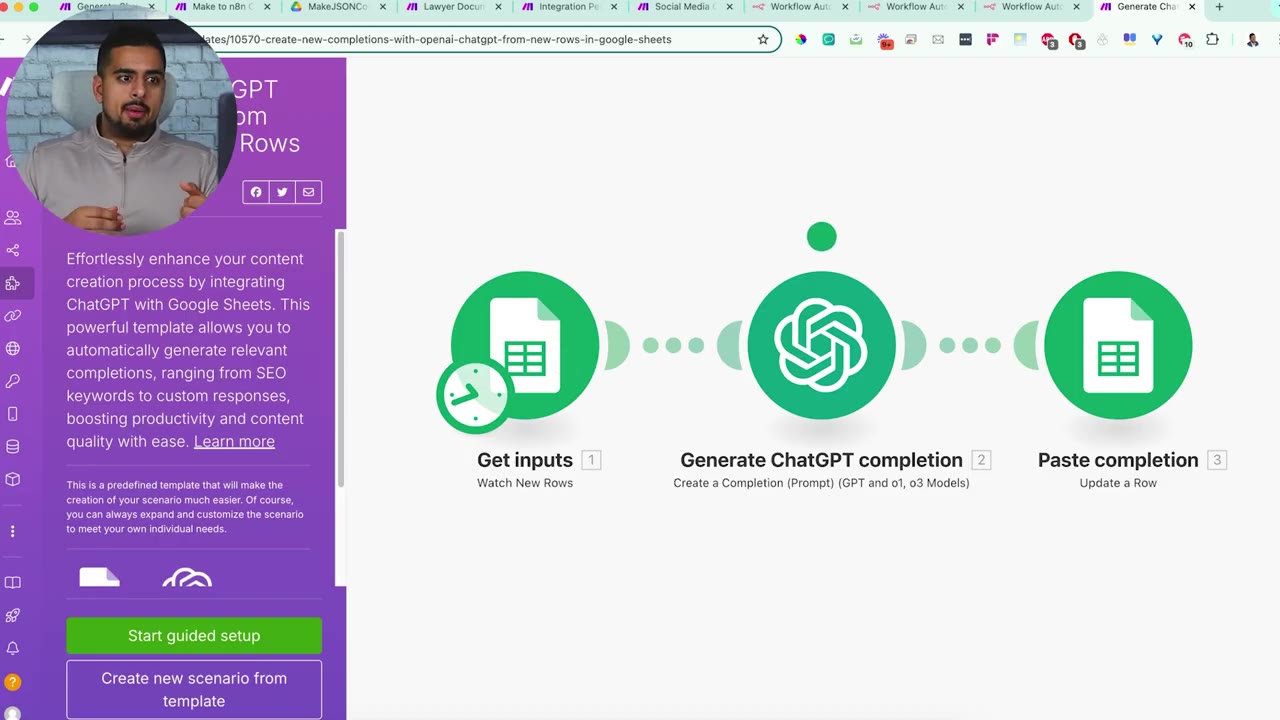Switch to Make to n8n browser tab

click(222, 7)
